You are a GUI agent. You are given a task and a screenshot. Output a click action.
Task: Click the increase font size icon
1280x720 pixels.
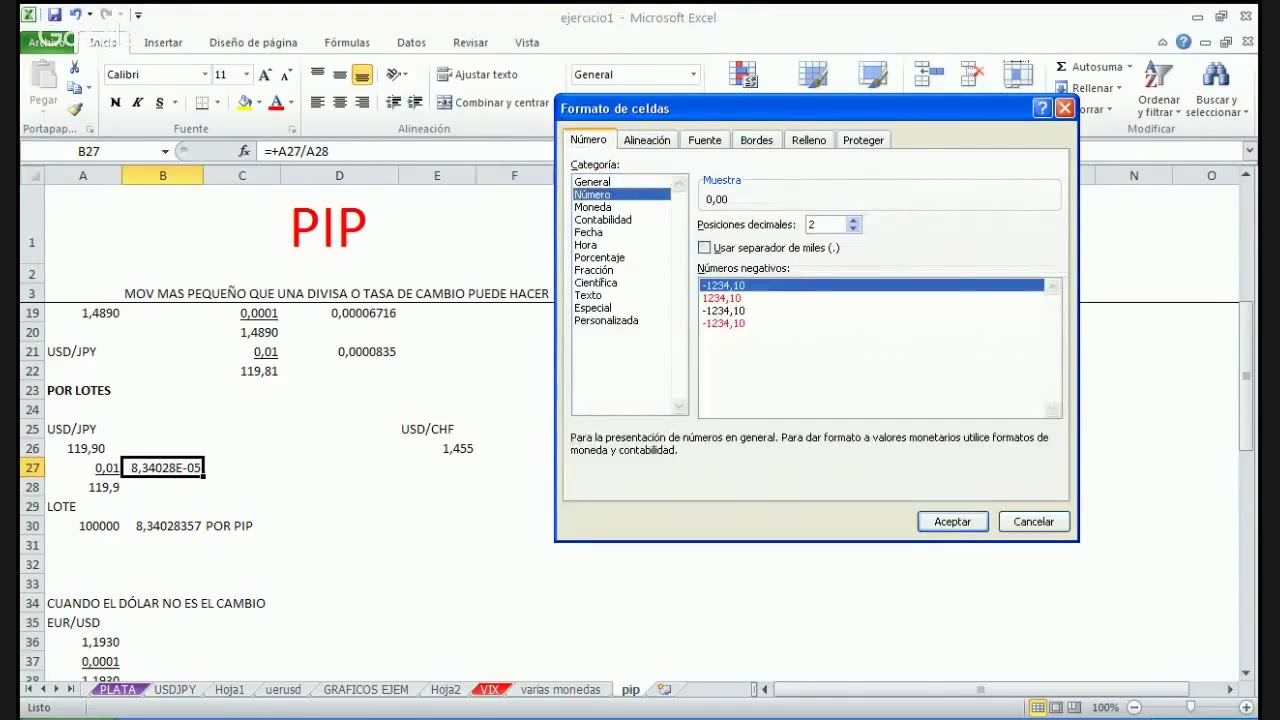tap(265, 75)
